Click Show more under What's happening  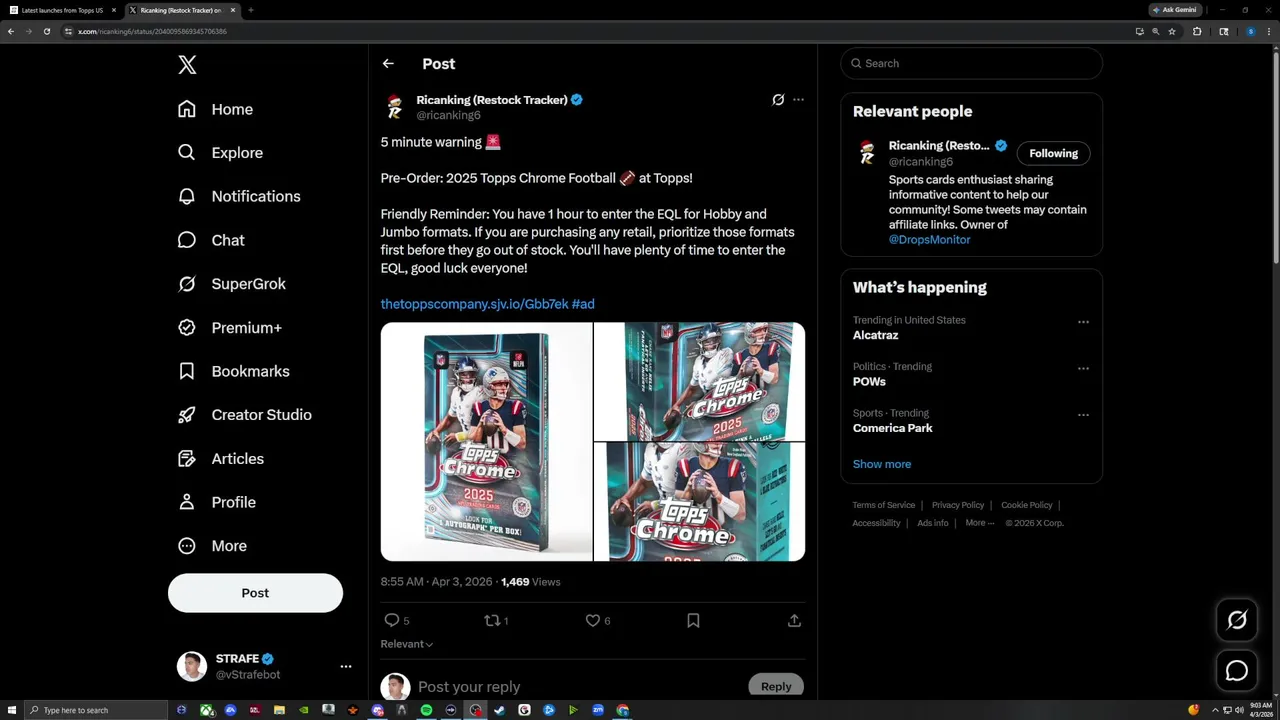[x=882, y=464]
